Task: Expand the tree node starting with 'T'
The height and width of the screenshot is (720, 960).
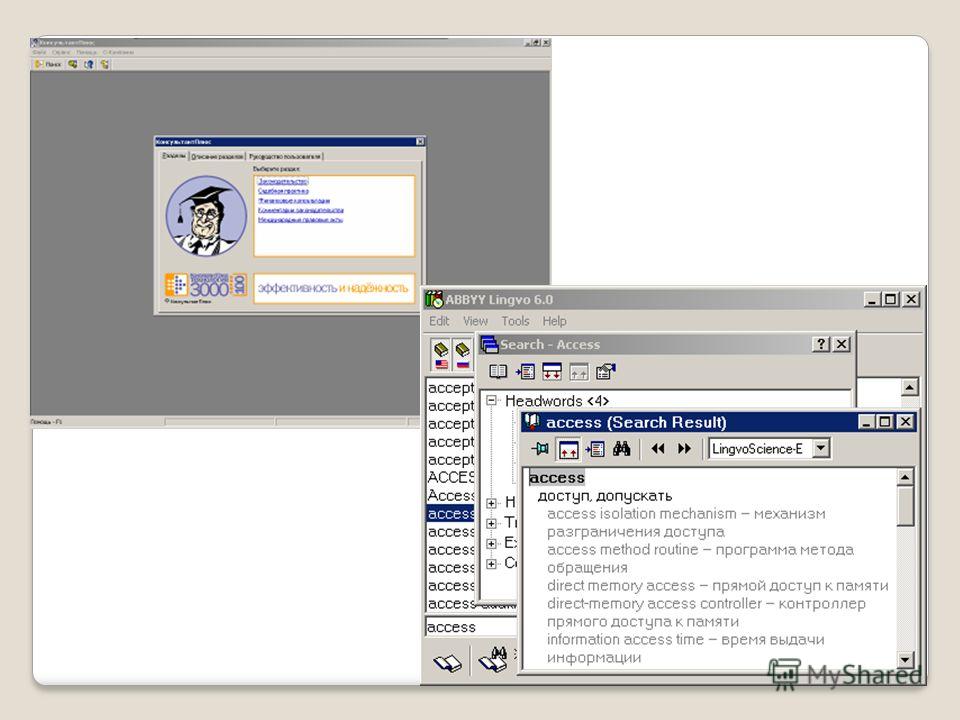Action: point(491,523)
